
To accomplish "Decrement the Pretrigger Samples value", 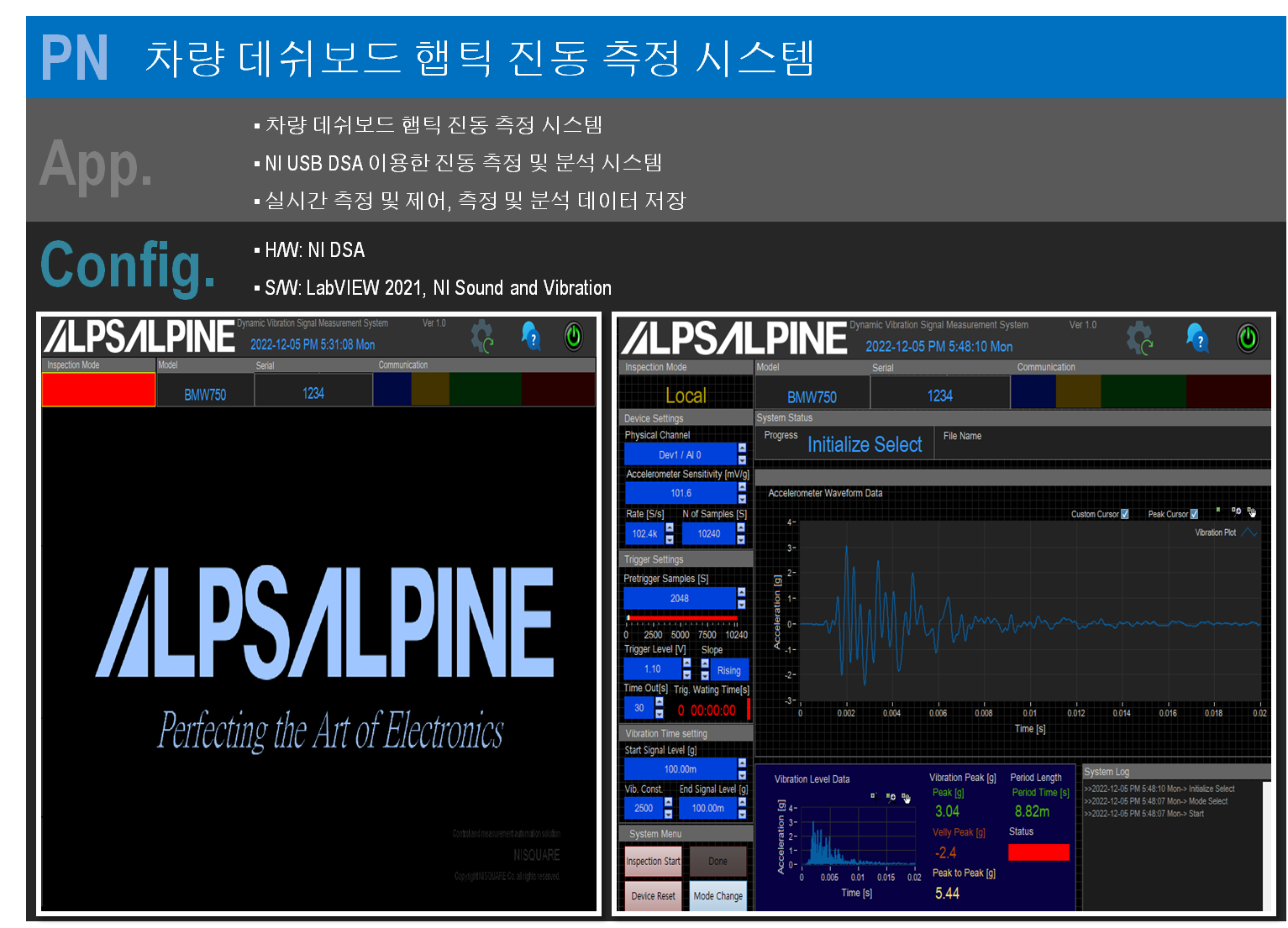I will click(741, 604).
